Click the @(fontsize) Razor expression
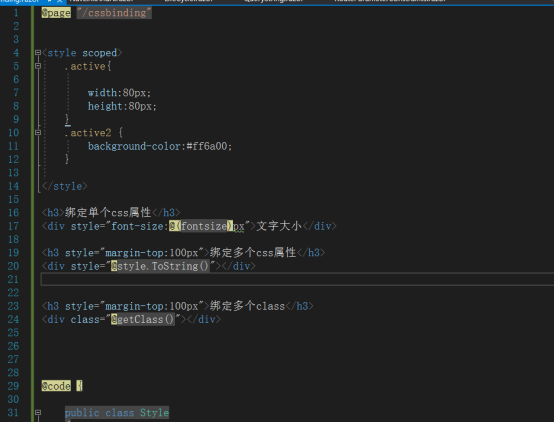The height and width of the screenshot is (422, 554). [201, 226]
